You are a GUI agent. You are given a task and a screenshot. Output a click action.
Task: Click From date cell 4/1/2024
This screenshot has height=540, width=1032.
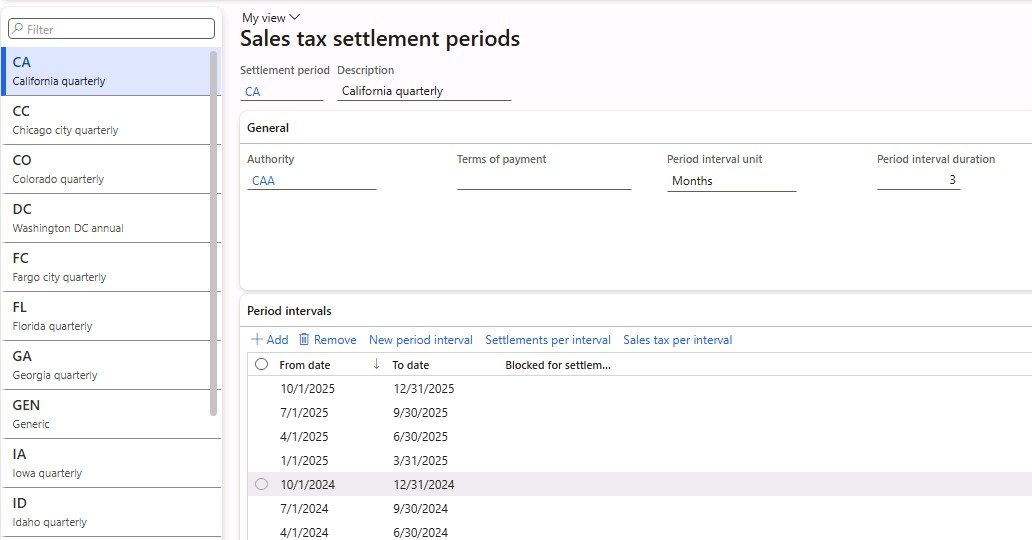point(304,532)
